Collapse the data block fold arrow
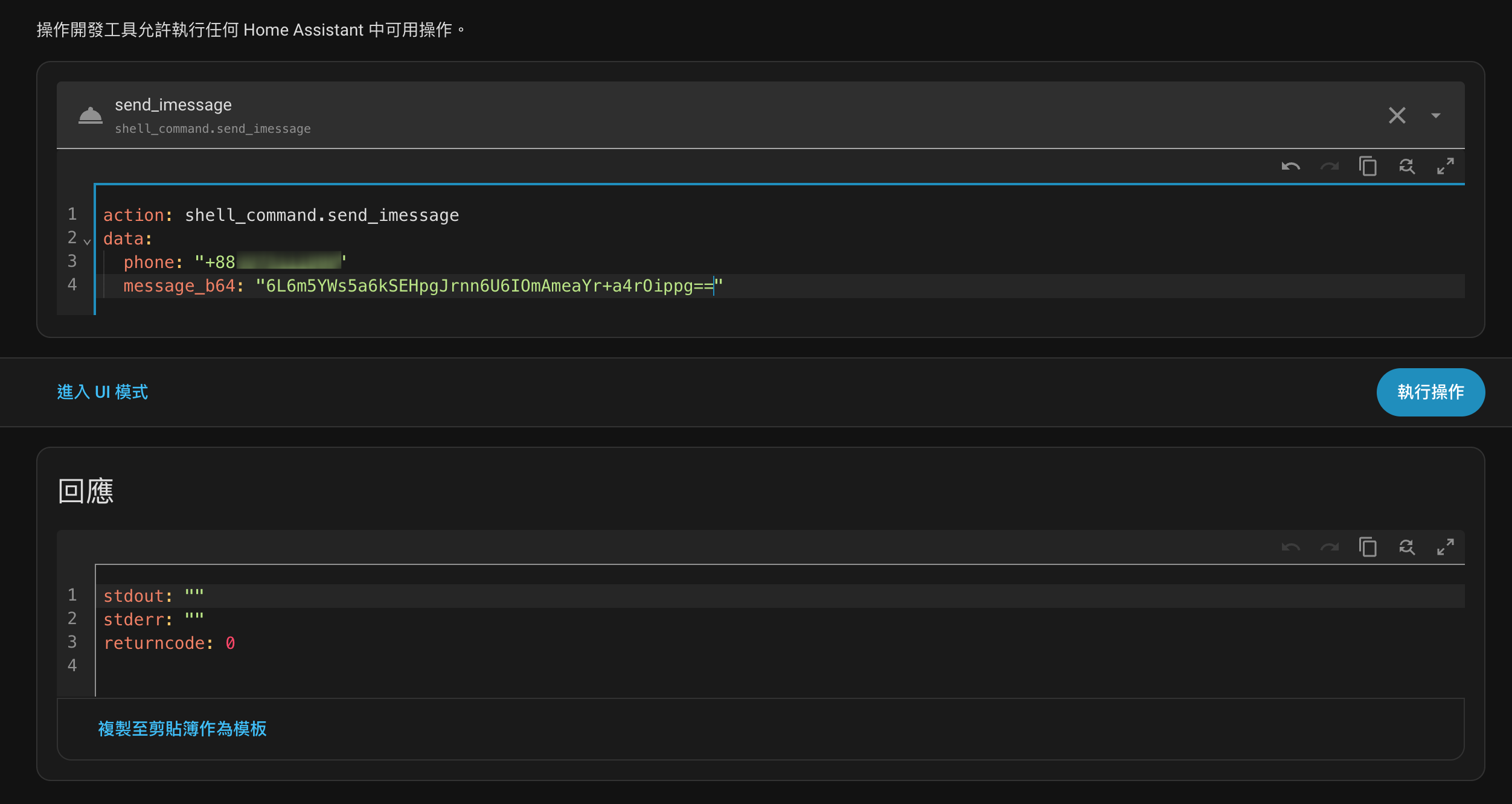Image resolution: width=1512 pixels, height=804 pixels. click(87, 241)
